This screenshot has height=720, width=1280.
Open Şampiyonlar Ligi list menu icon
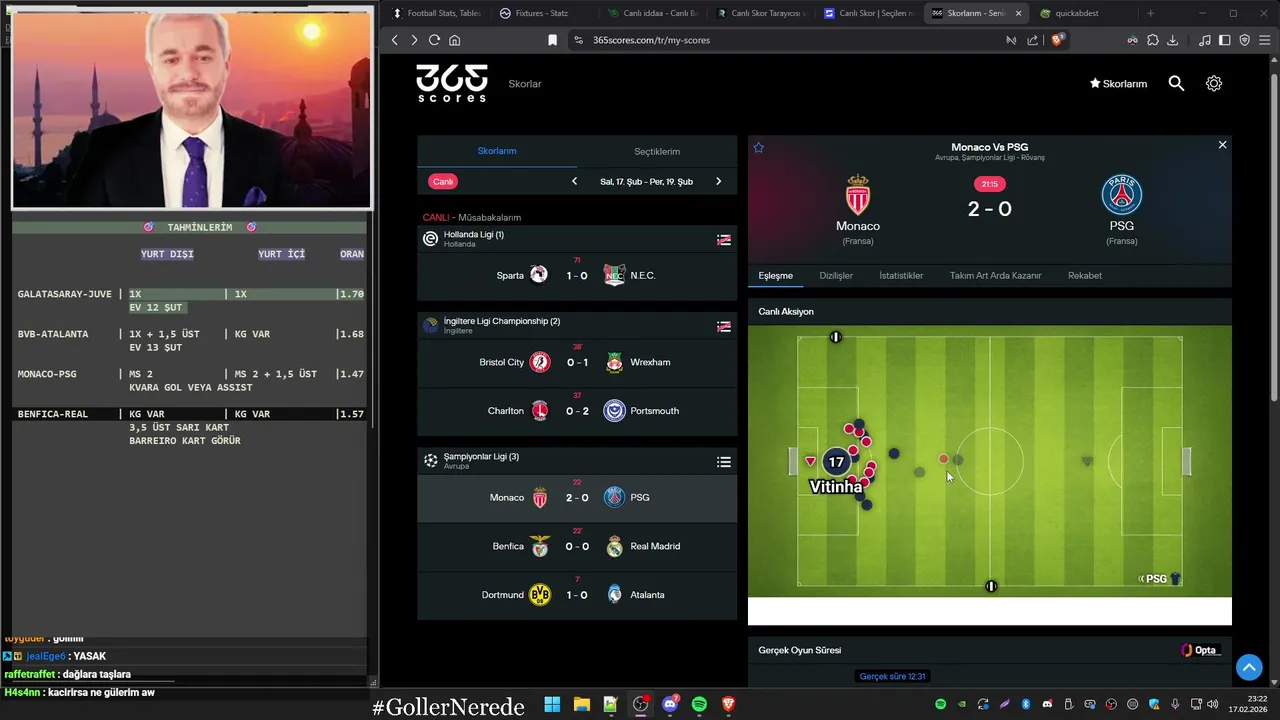click(x=724, y=462)
